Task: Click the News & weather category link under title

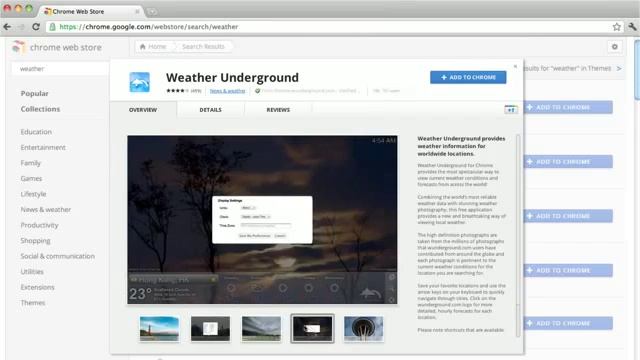Action: coord(227,91)
